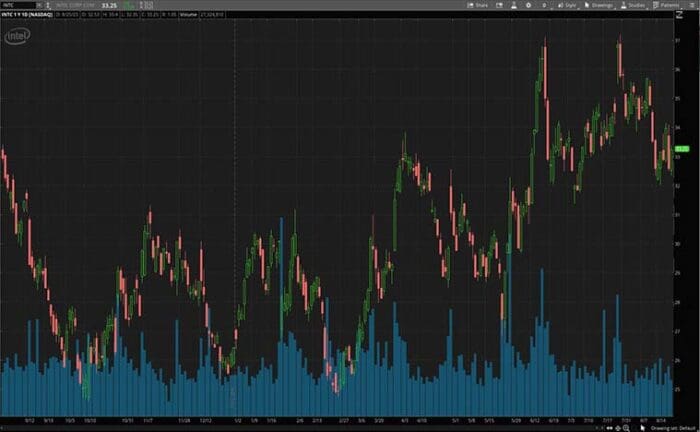Open the hamburger menu at toolbar end
Screen dimensions: 700x432
point(690,5)
